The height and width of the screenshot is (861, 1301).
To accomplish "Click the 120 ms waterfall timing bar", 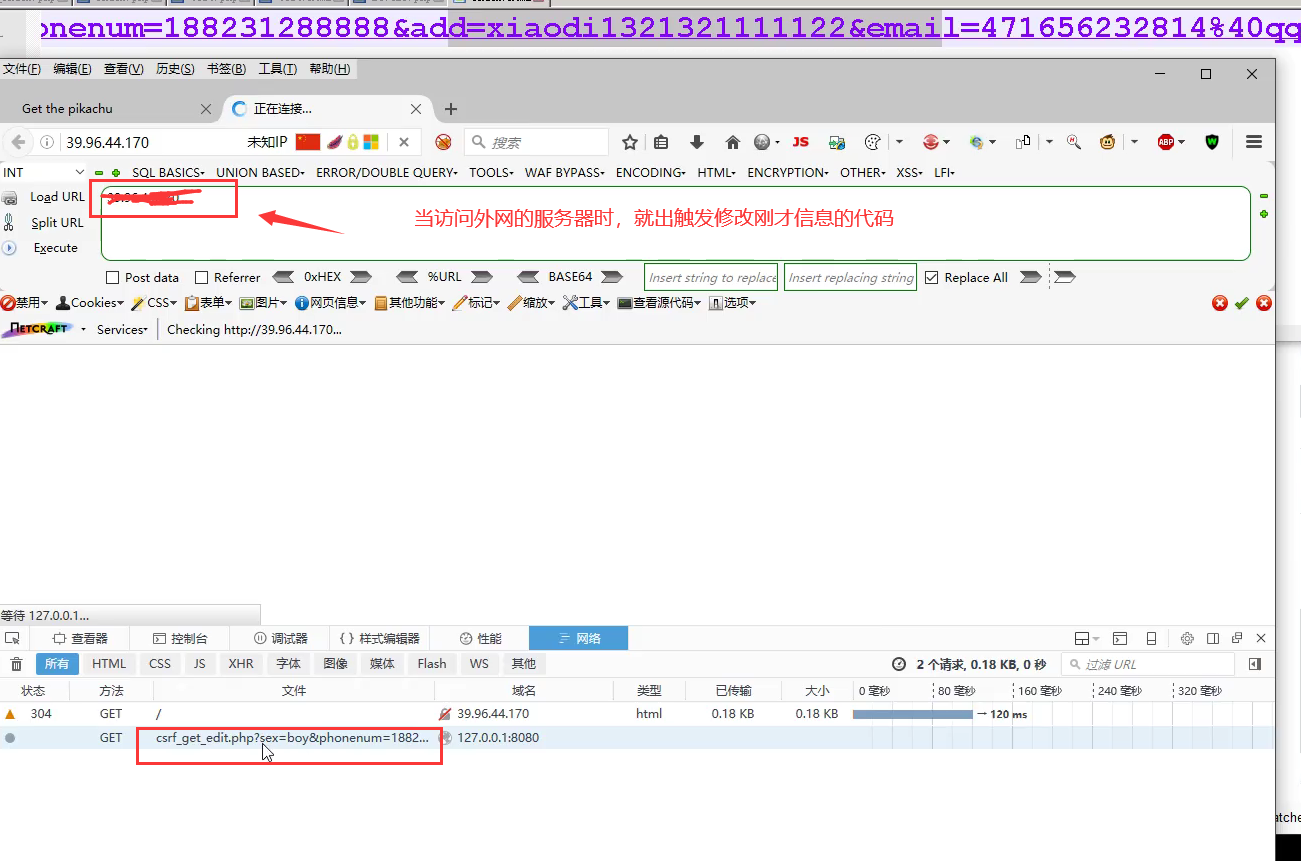I will 912,714.
